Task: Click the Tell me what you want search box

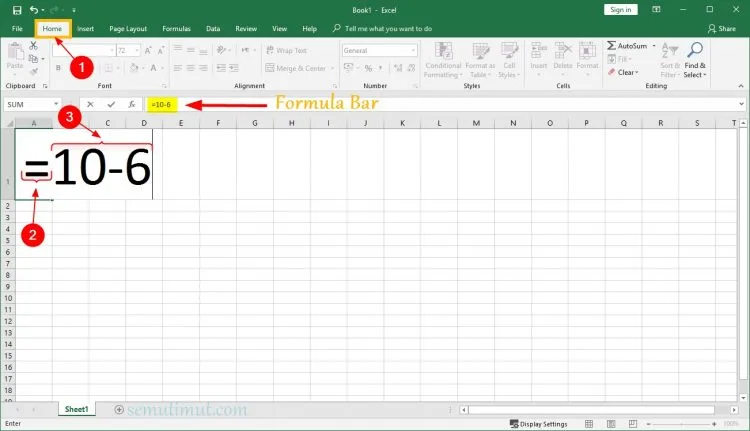Action: coord(383,29)
